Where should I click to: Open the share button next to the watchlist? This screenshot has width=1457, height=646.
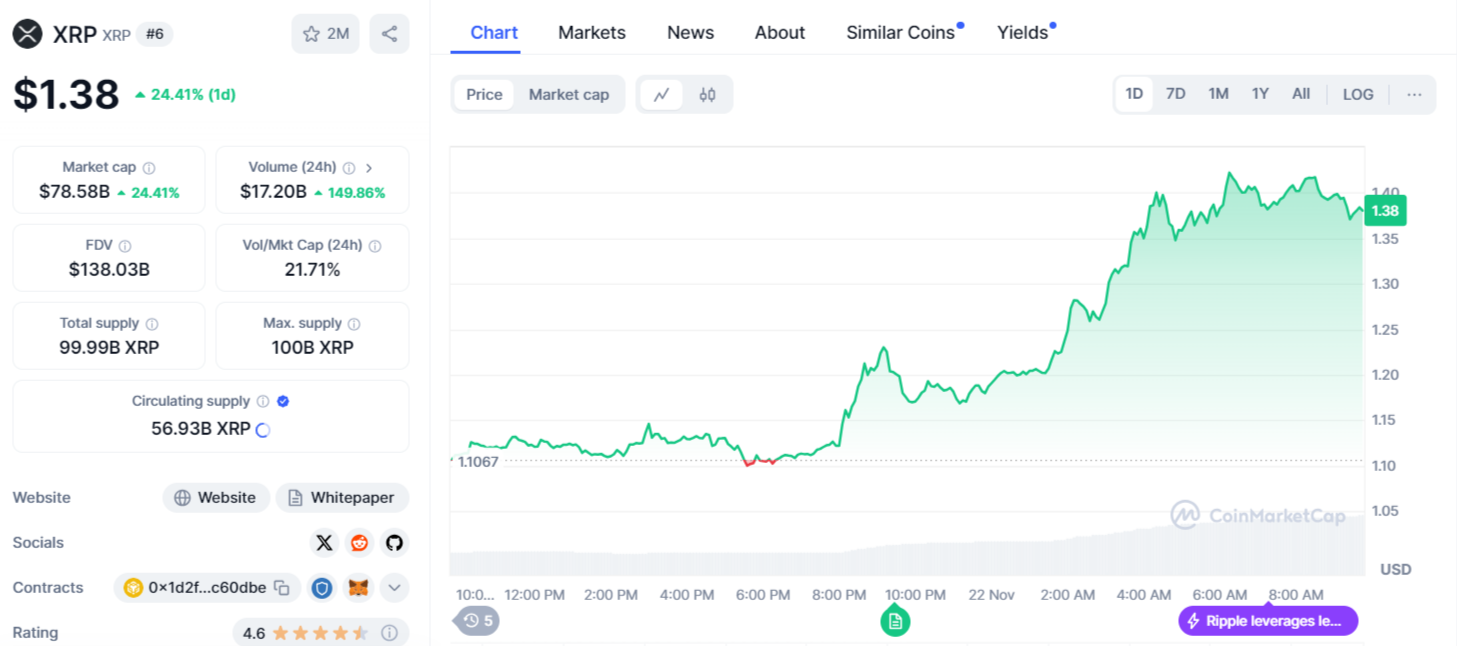(x=389, y=34)
